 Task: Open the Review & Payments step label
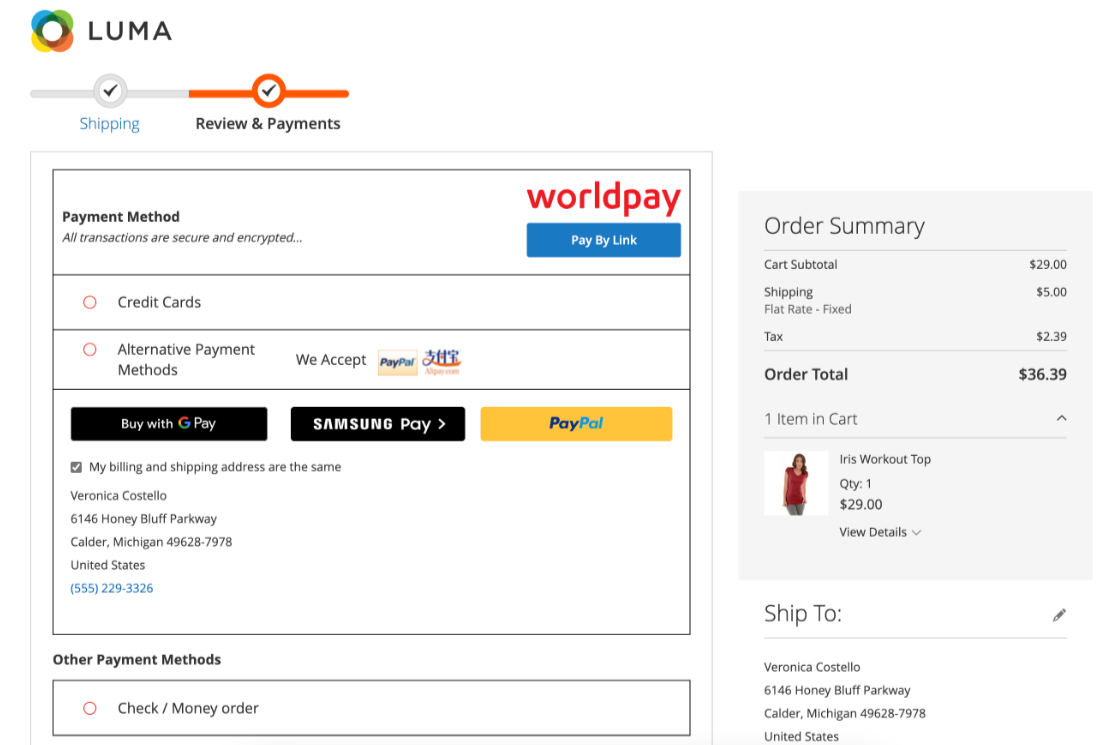[268, 123]
